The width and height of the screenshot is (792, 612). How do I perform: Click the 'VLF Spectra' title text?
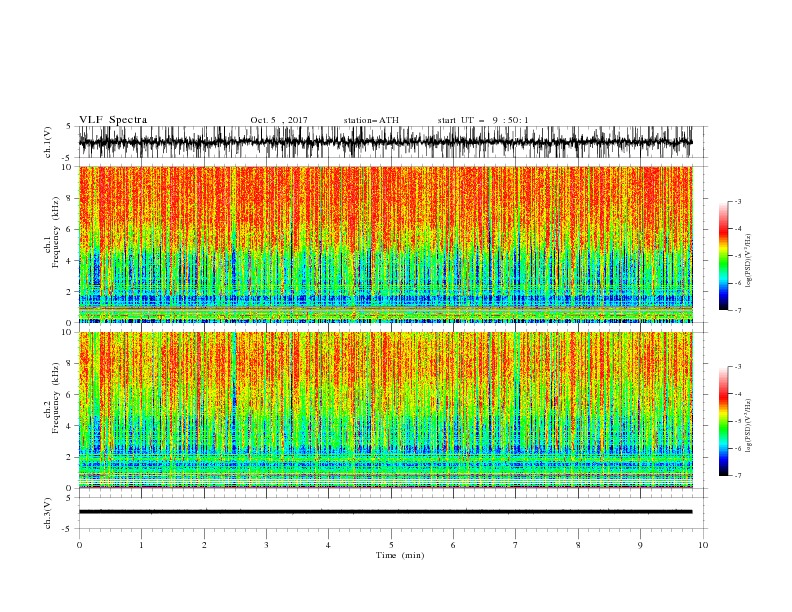click(113, 120)
